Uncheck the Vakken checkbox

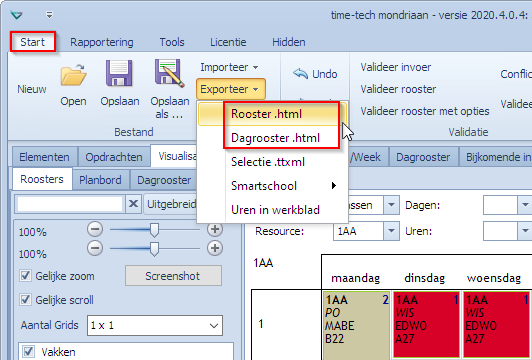point(28,352)
